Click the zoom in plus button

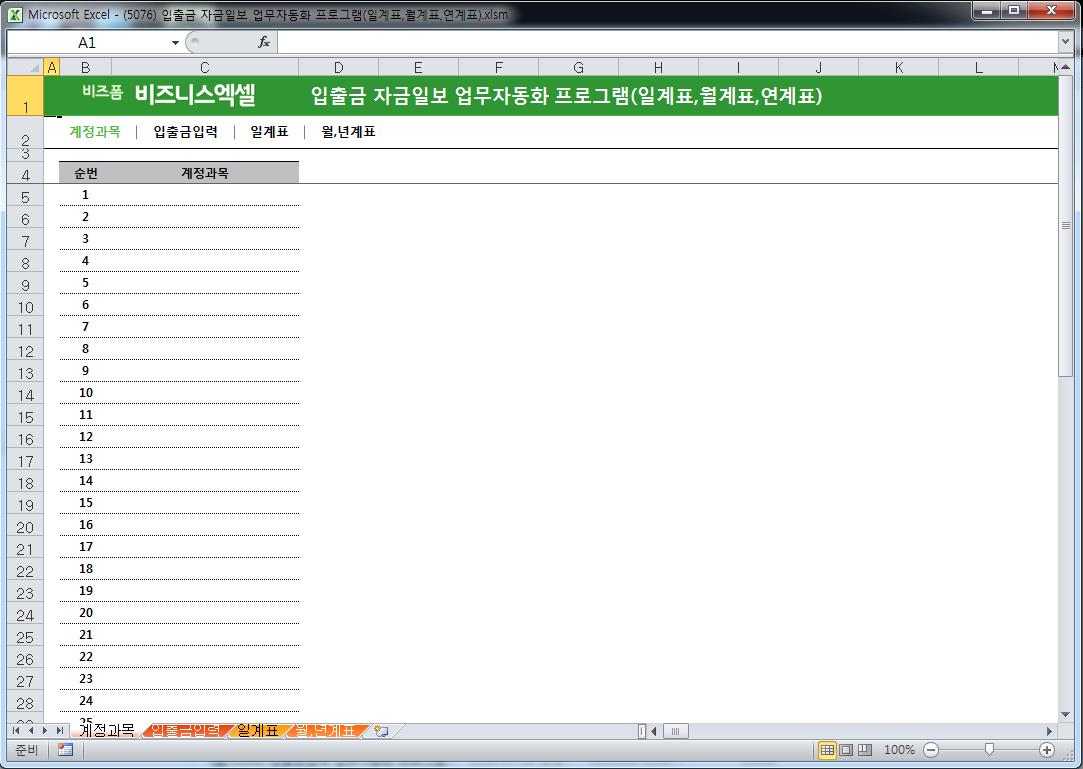coord(1046,750)
